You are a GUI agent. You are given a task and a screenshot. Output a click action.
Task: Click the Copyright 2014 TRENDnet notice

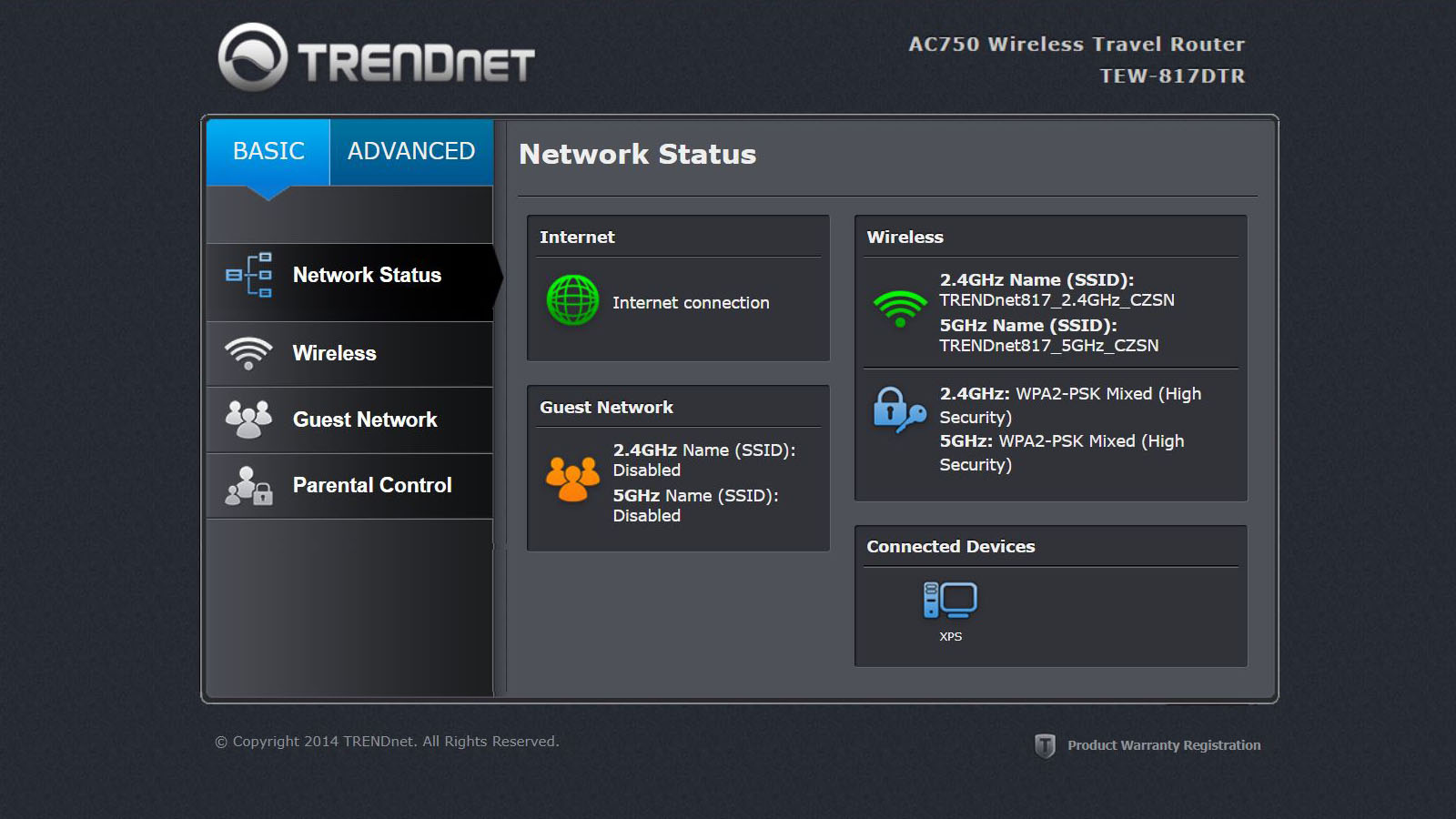(387, 742)
